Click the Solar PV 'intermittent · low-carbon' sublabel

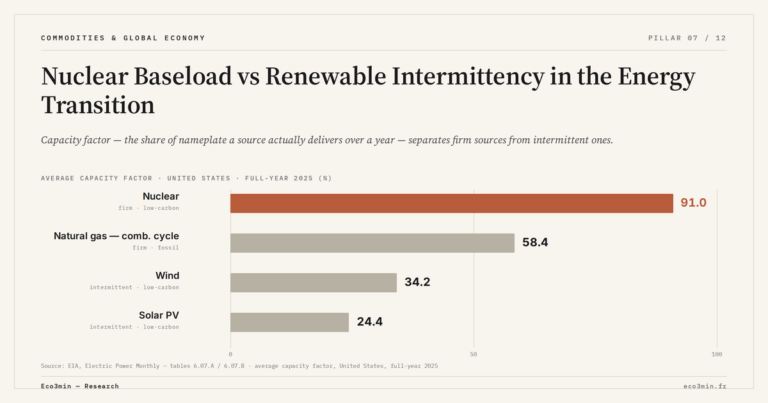click(134, 327)
